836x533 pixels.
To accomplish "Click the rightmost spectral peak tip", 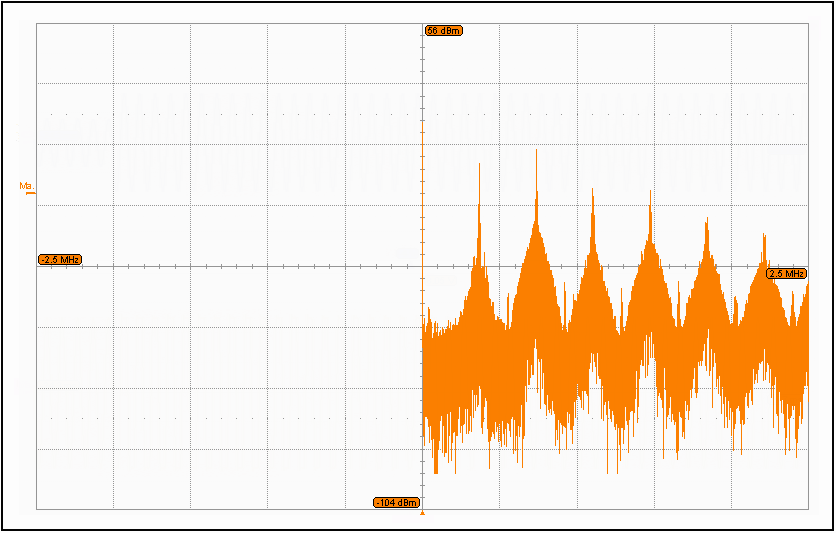I will (765, 237).
